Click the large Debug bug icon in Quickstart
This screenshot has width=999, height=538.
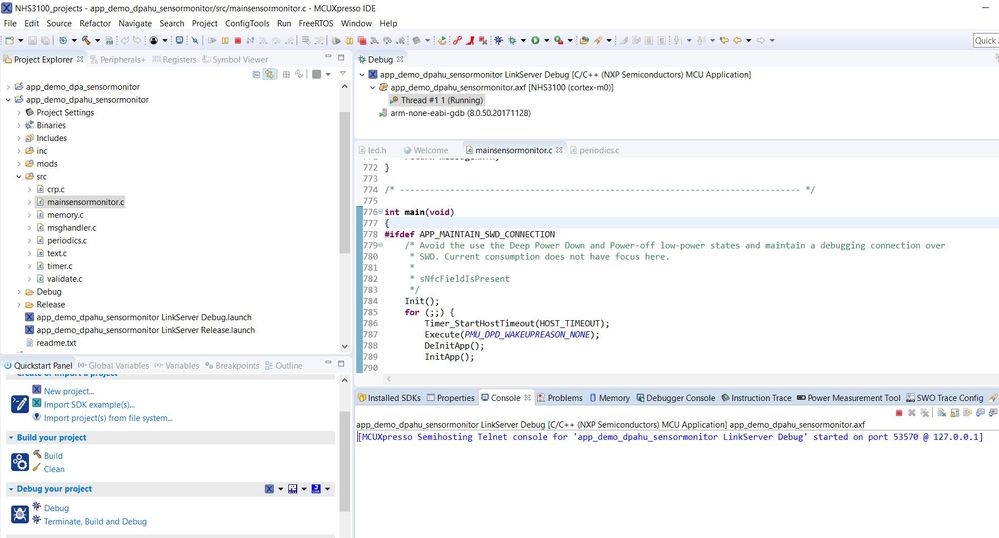coord(20,513)
